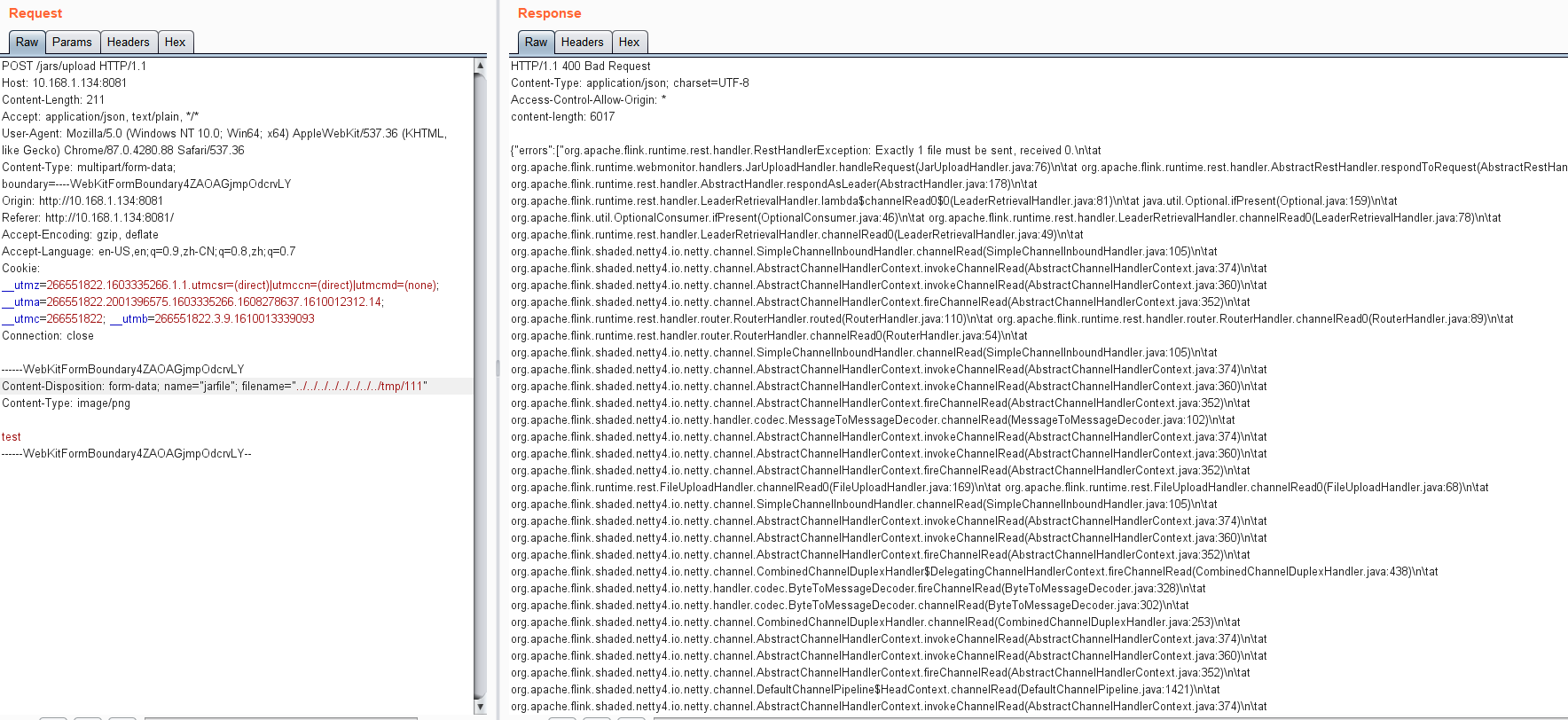Select the Request panel's Raw tab
The image size is (1568, 720).
click(x=27, y=42)
